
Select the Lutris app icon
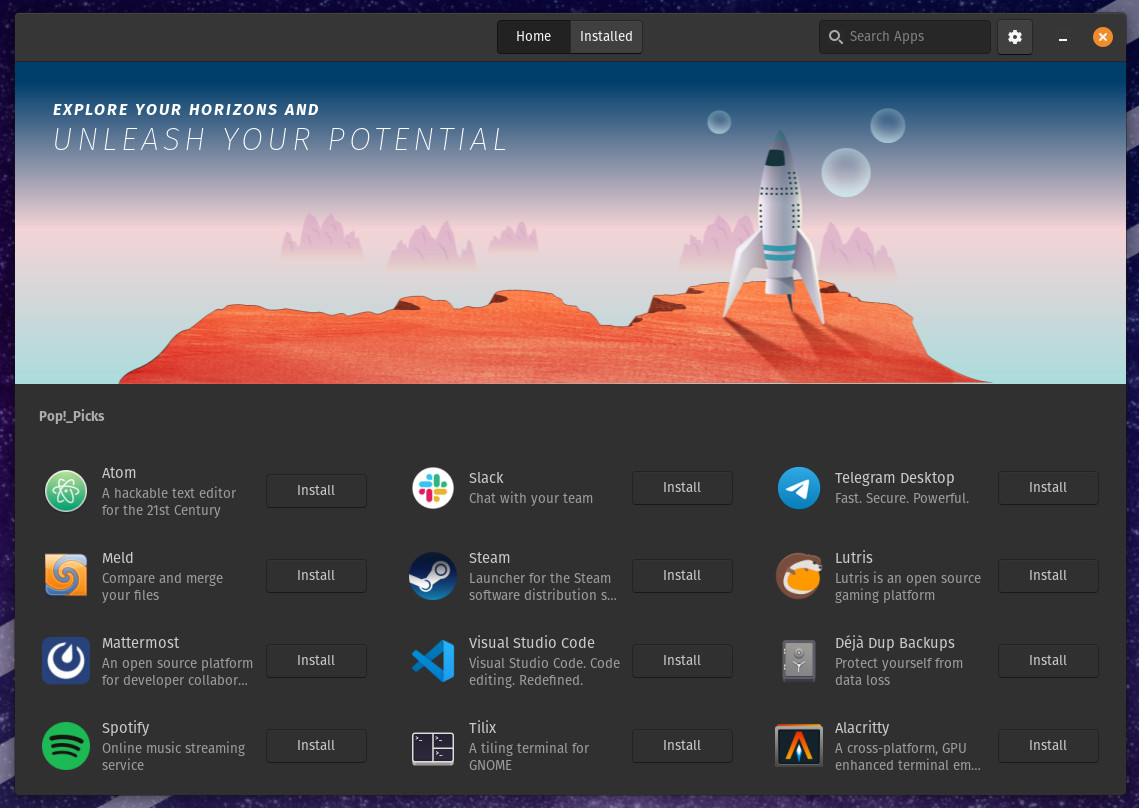[799, 575]
